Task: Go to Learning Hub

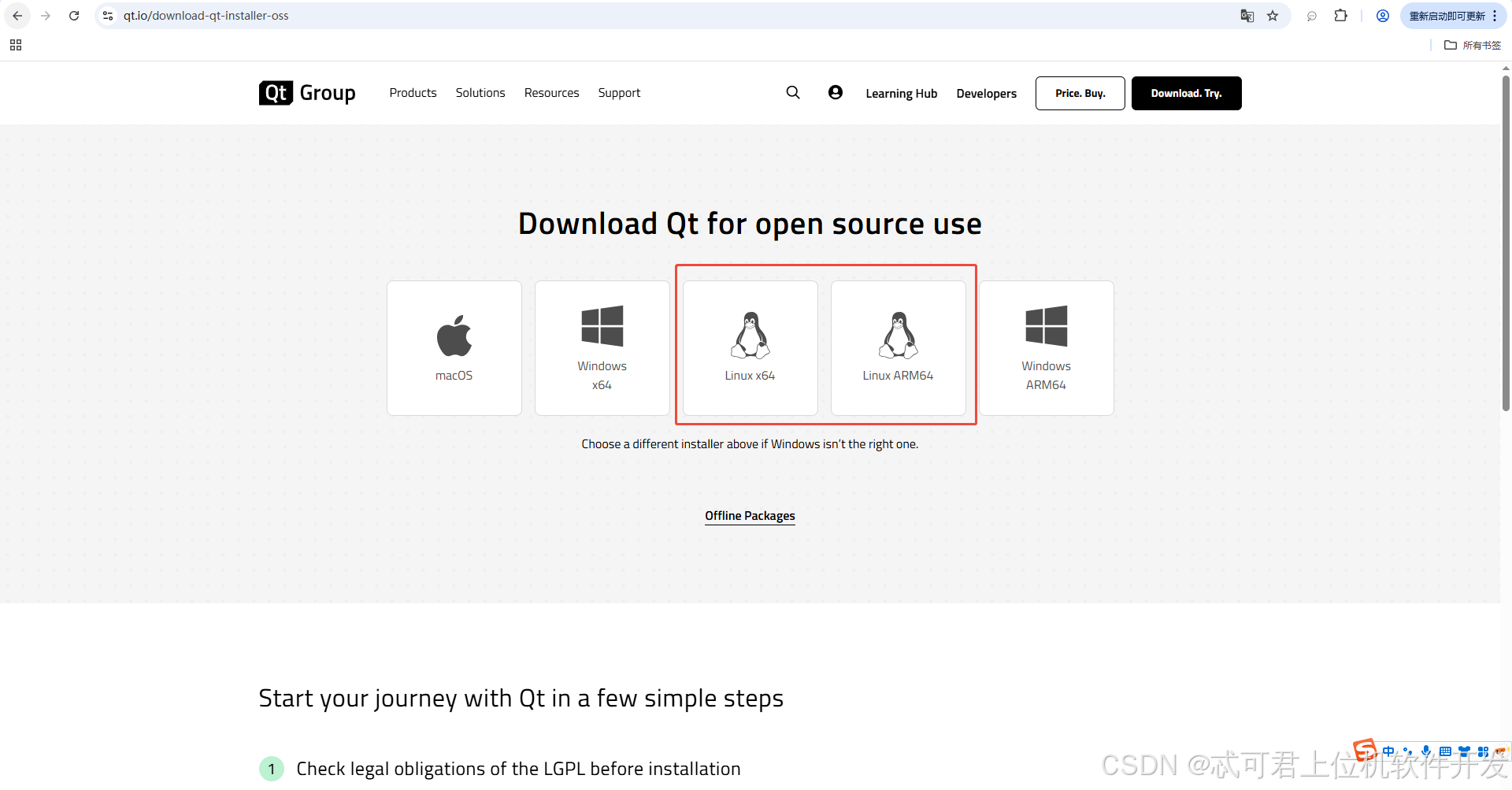Action: pos(902,94)
